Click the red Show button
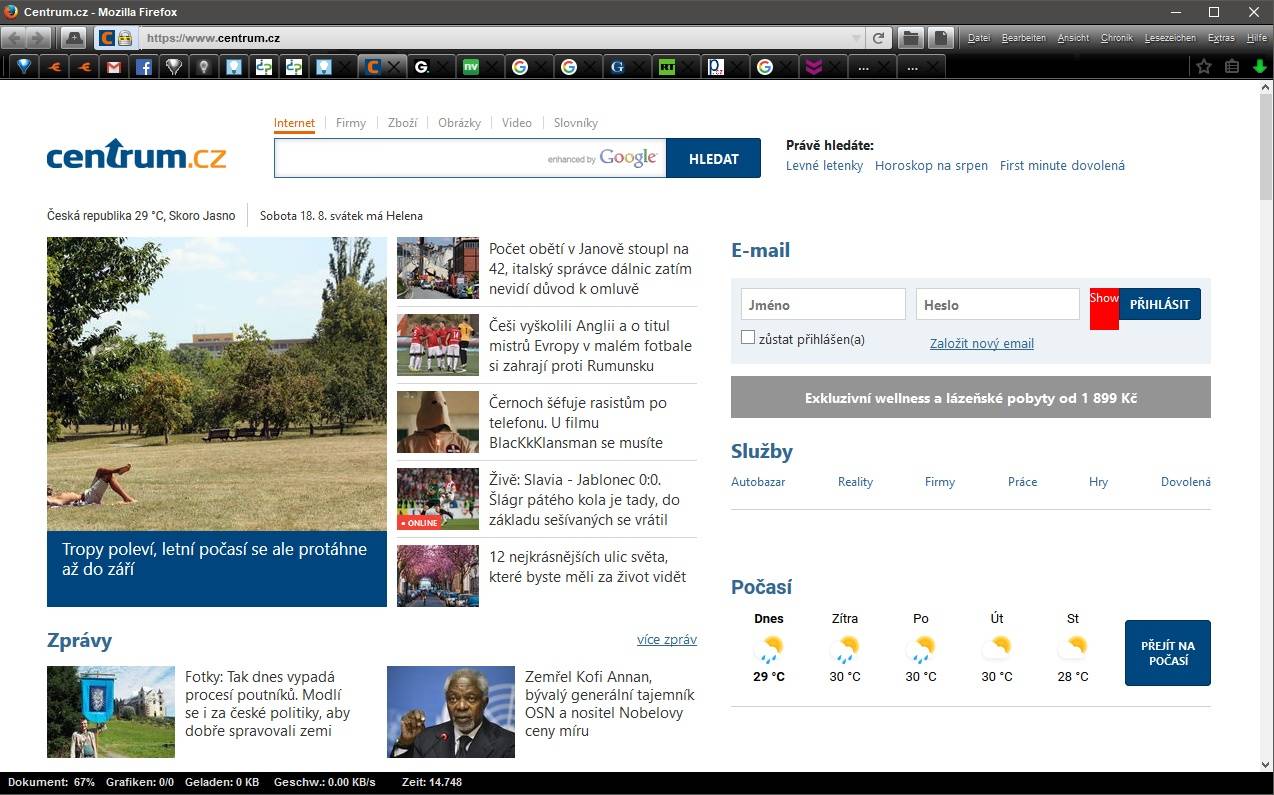The width and height of the screenshot is (1274, 795). point(1104,309)
